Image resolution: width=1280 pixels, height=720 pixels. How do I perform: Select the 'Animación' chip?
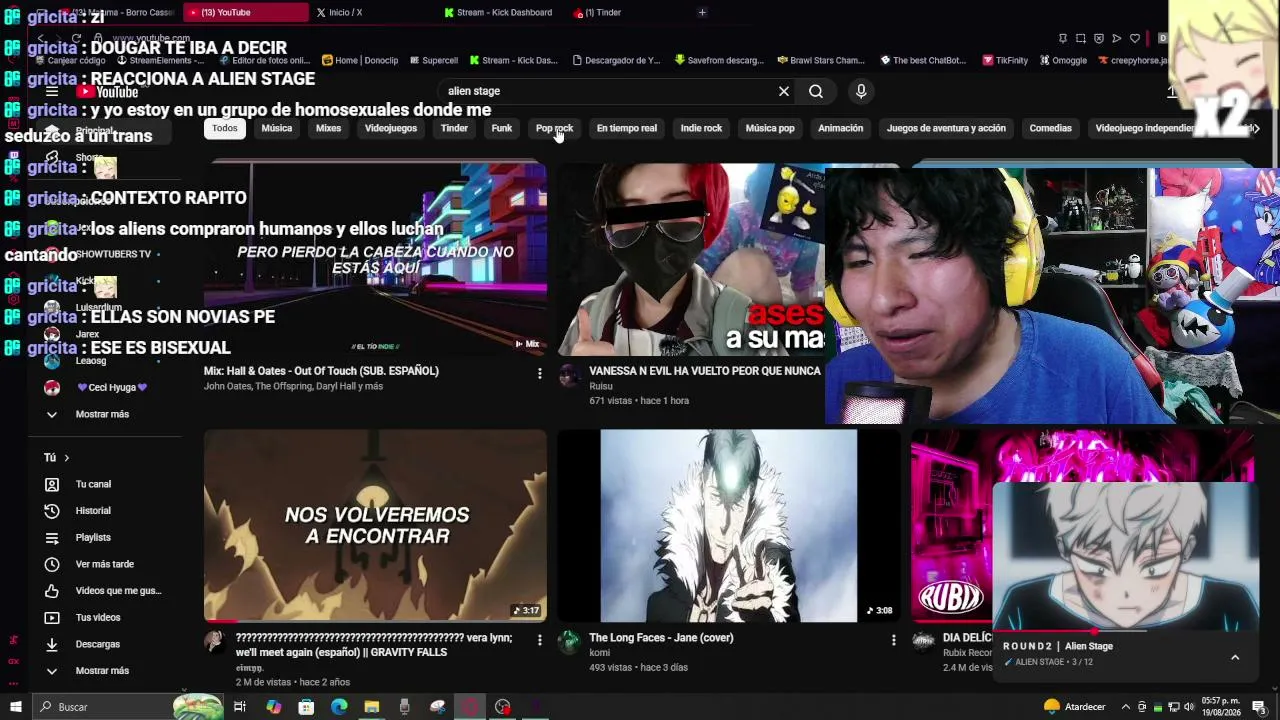(x=840, y=128)
